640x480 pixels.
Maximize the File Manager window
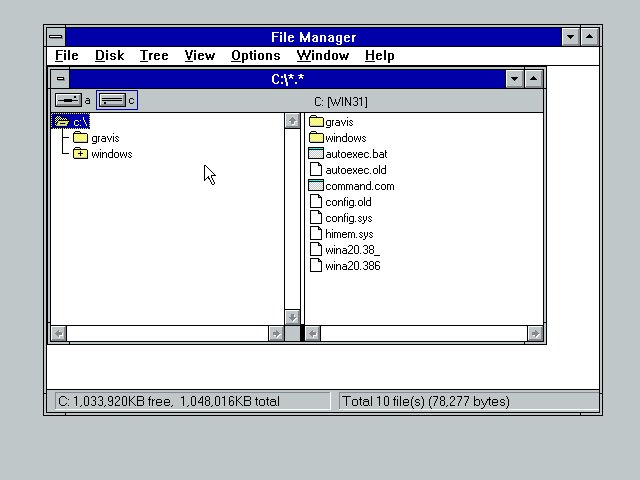click(589, 37)
